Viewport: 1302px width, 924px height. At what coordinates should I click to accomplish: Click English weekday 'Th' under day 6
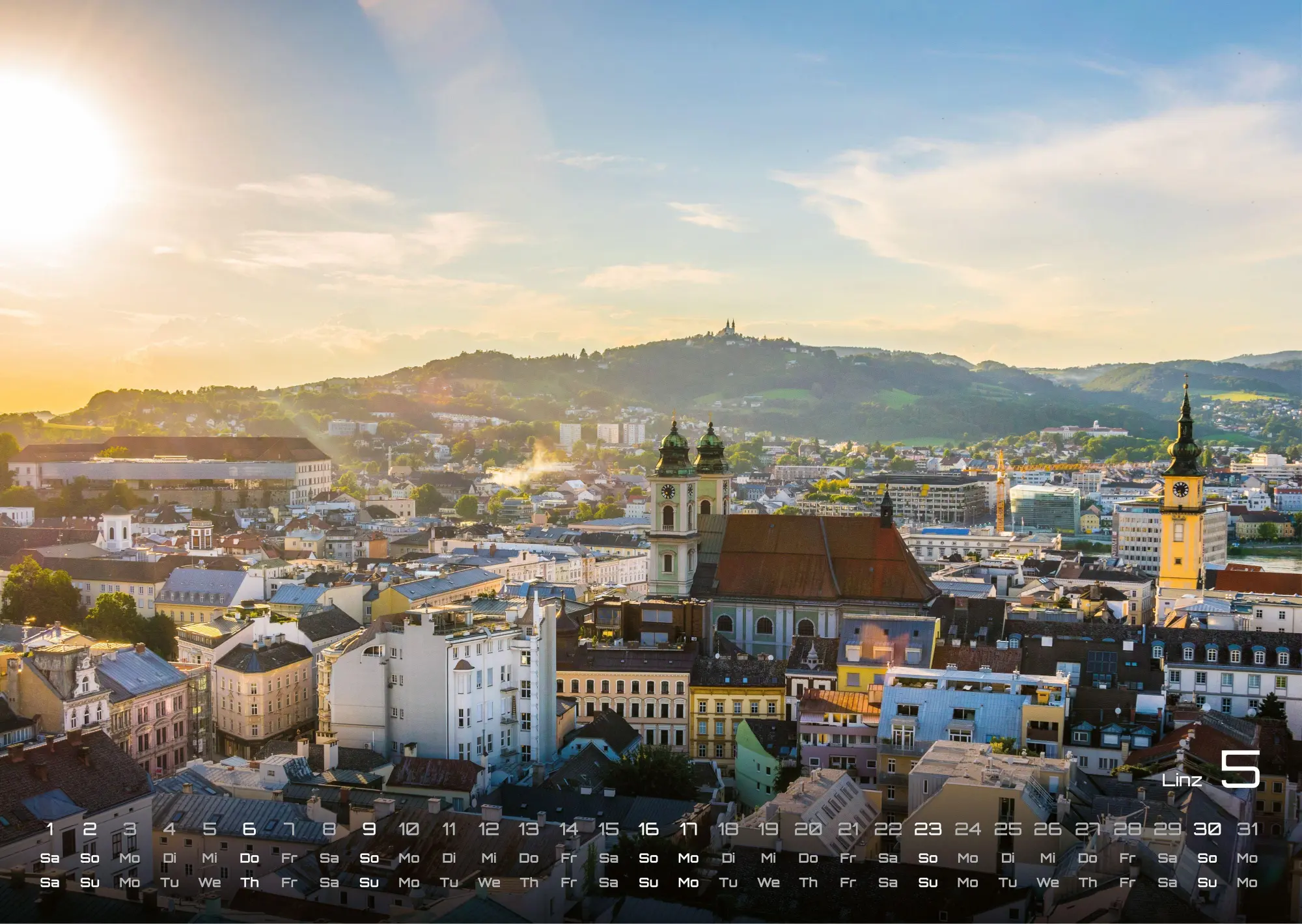click(249, 883)
